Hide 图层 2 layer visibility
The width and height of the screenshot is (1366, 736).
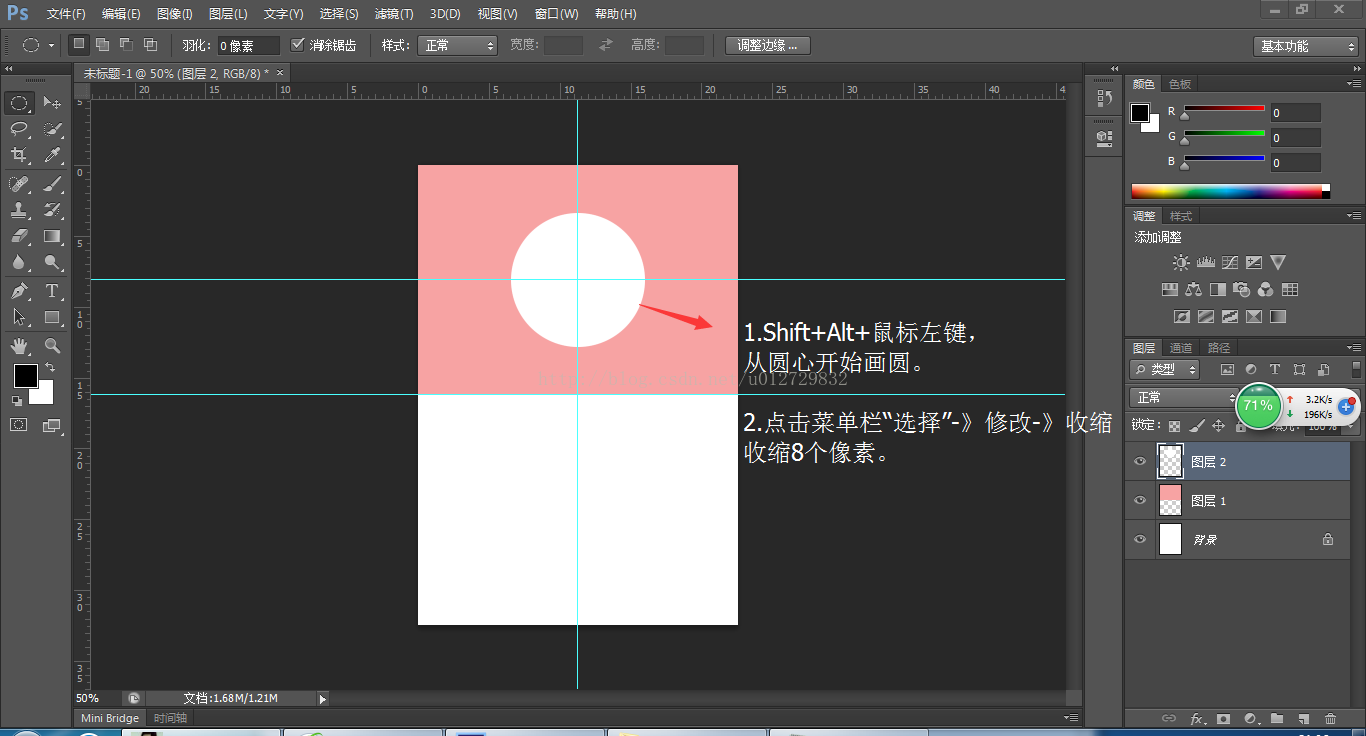[x=1140, y=462]
